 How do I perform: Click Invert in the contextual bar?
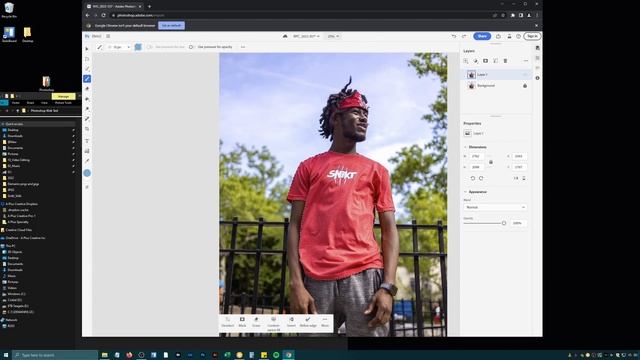[x=291, y=322]
